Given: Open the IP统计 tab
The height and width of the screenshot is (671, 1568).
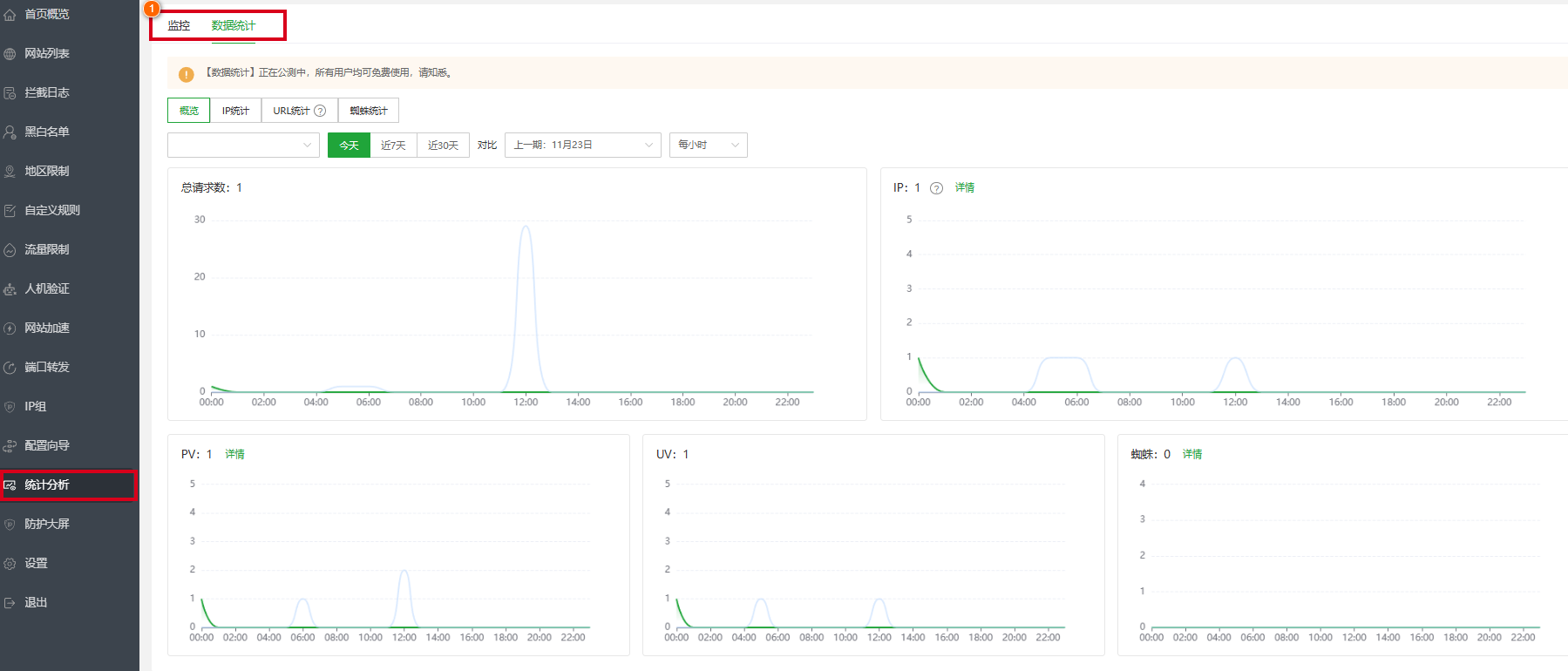Looking at the screenshot, I should [x=235, y=111].
